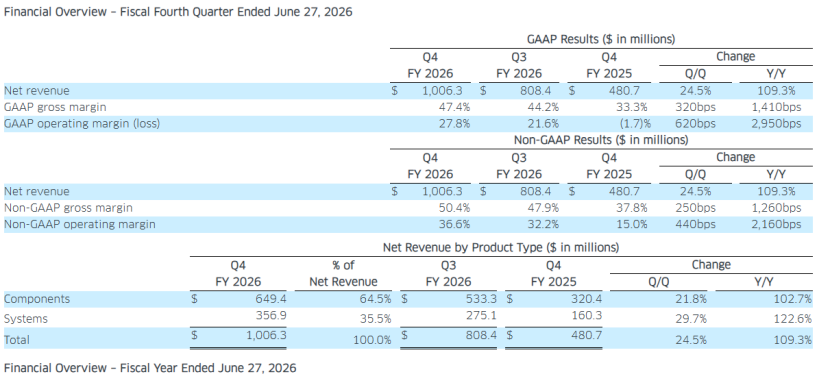Screen dimensions: 831x386
Task: Select the Non-GAAP gross margin row label
Action: [68, 208]
